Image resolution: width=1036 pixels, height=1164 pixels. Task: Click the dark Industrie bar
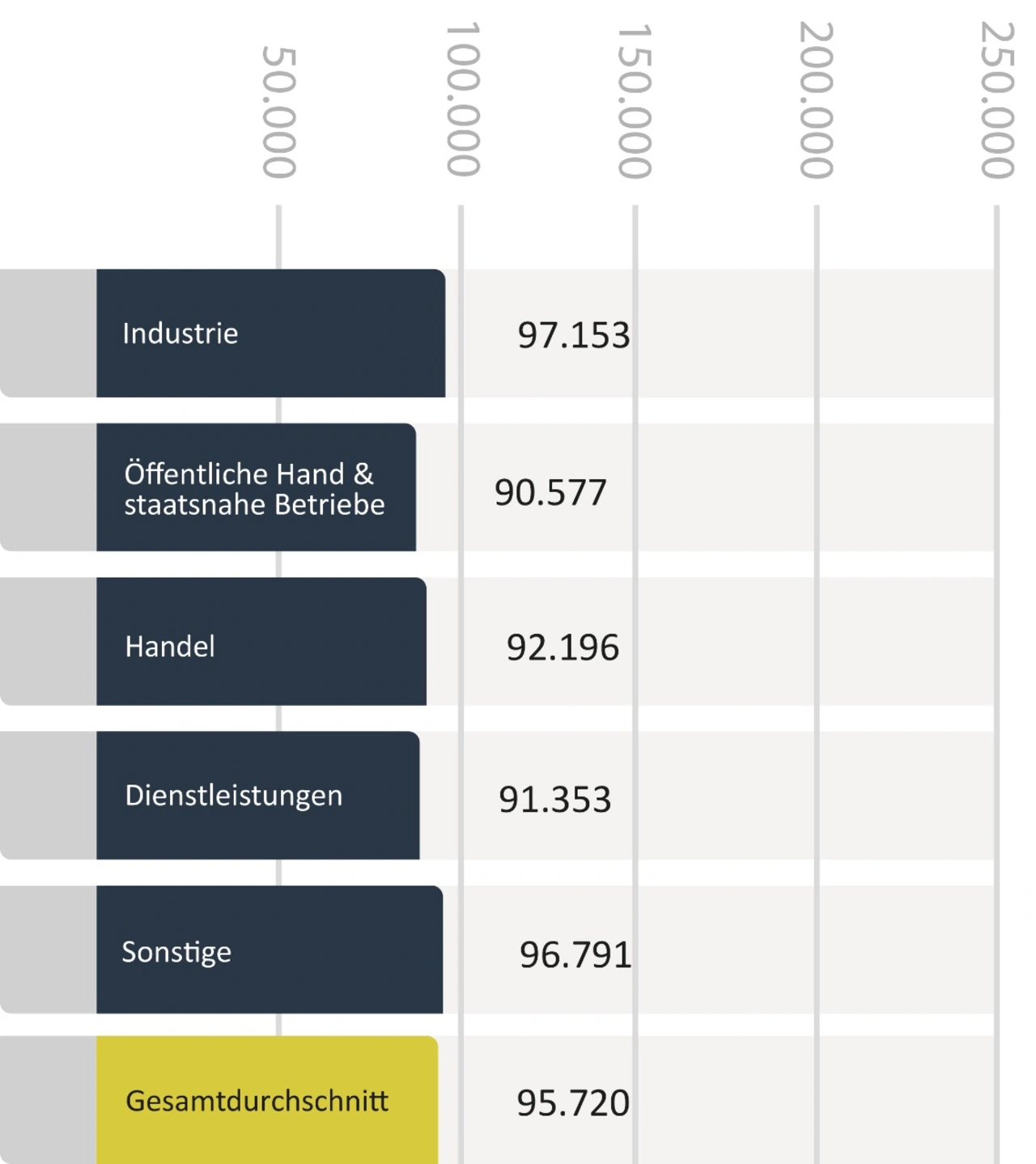(x=270, y=333)
